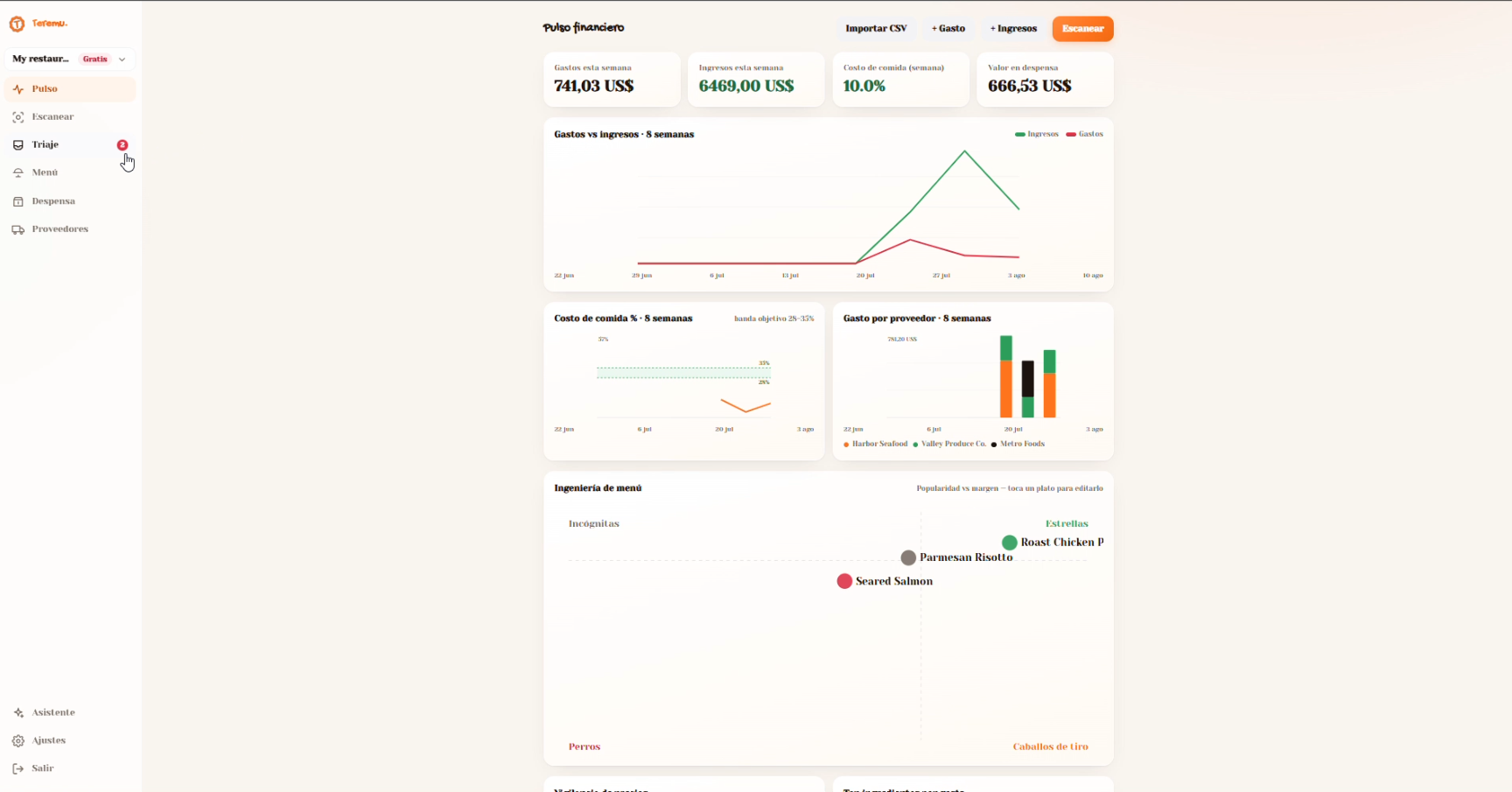Open the Asistente sparkle icon
Viewport: 1512px width, 792px height.
[x=18, y=712]
